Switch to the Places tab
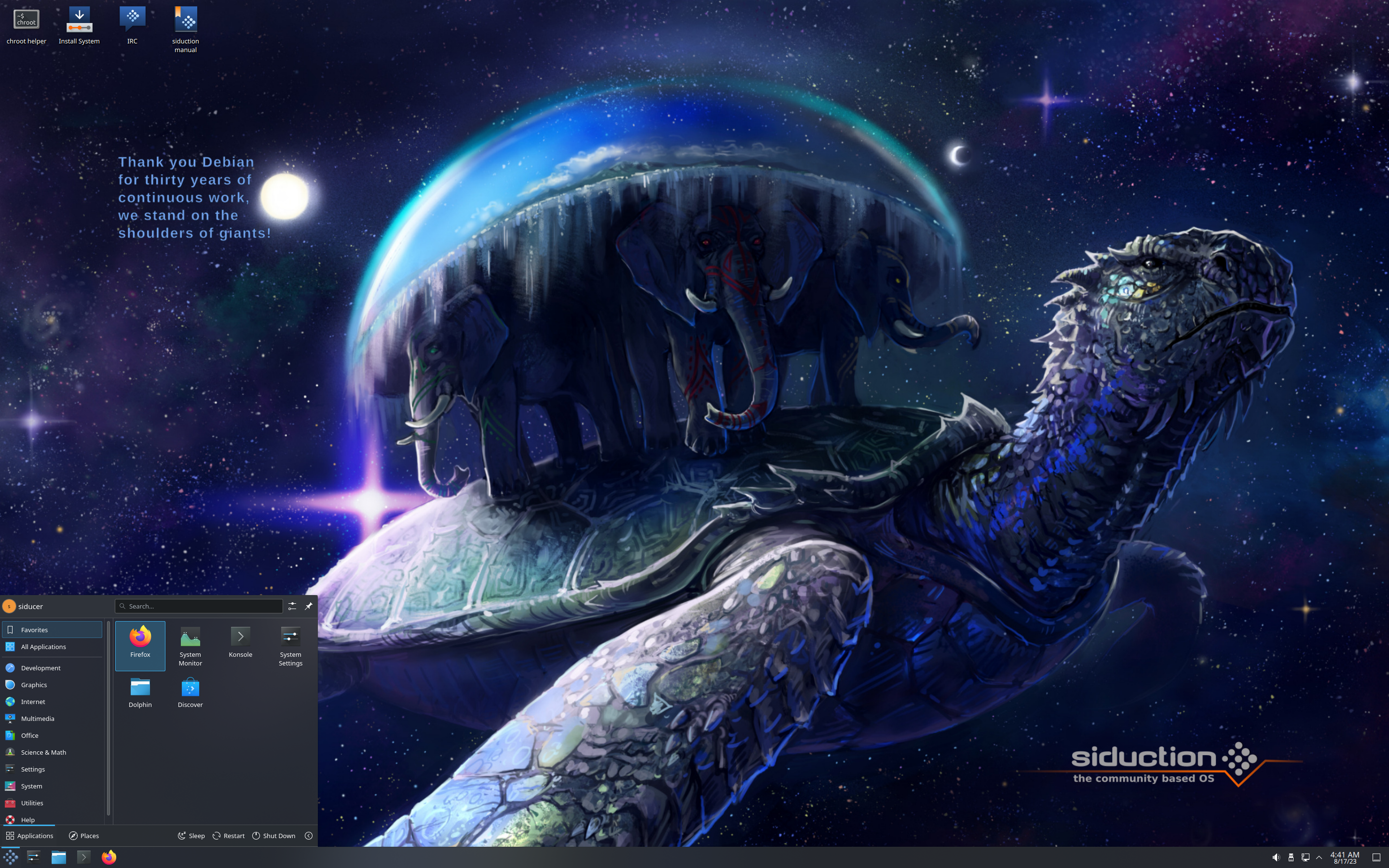Screen dimensions: 1389x868 tap(84, 836)
